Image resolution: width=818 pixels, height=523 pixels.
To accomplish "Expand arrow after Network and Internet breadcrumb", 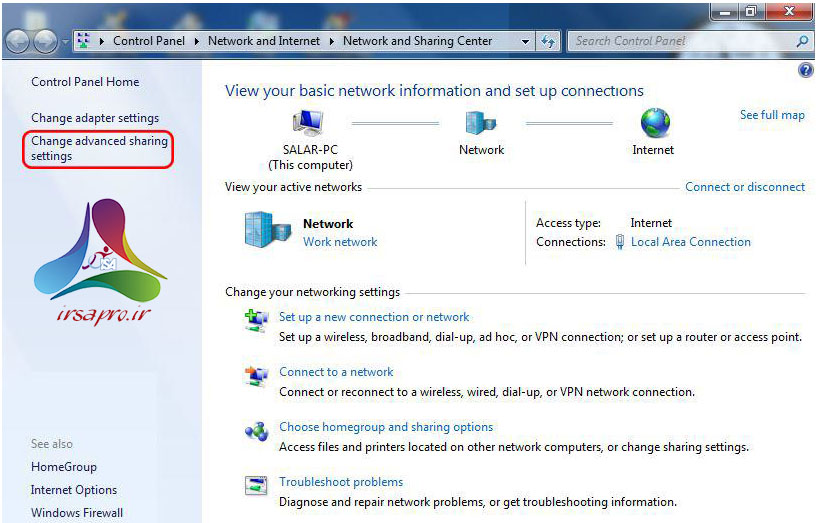I will (x=332, y=41).
